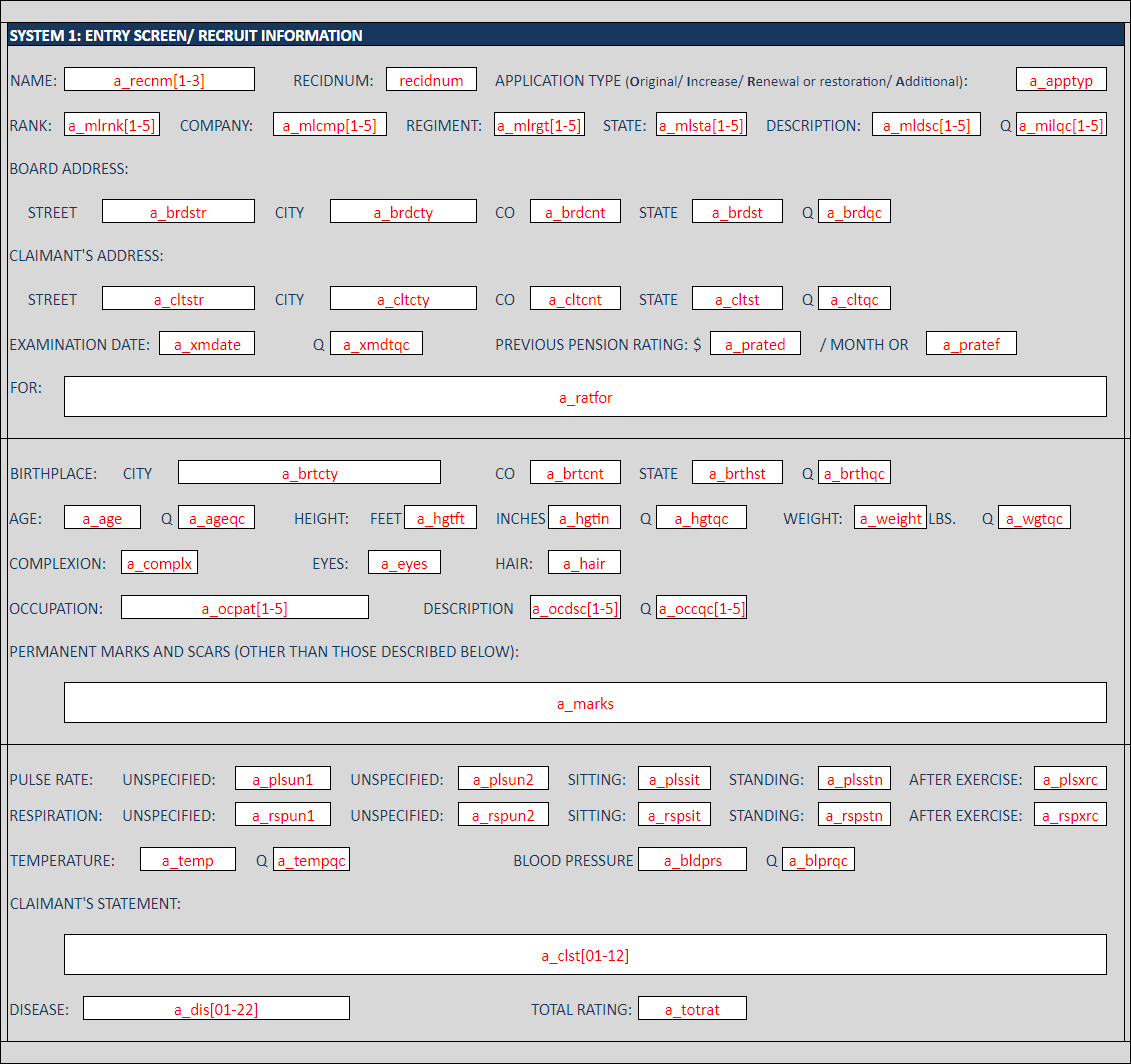Click the PERMANENT MARKS AND SCARS box
Screen dimensions: 1131x1064
(585, 703)
